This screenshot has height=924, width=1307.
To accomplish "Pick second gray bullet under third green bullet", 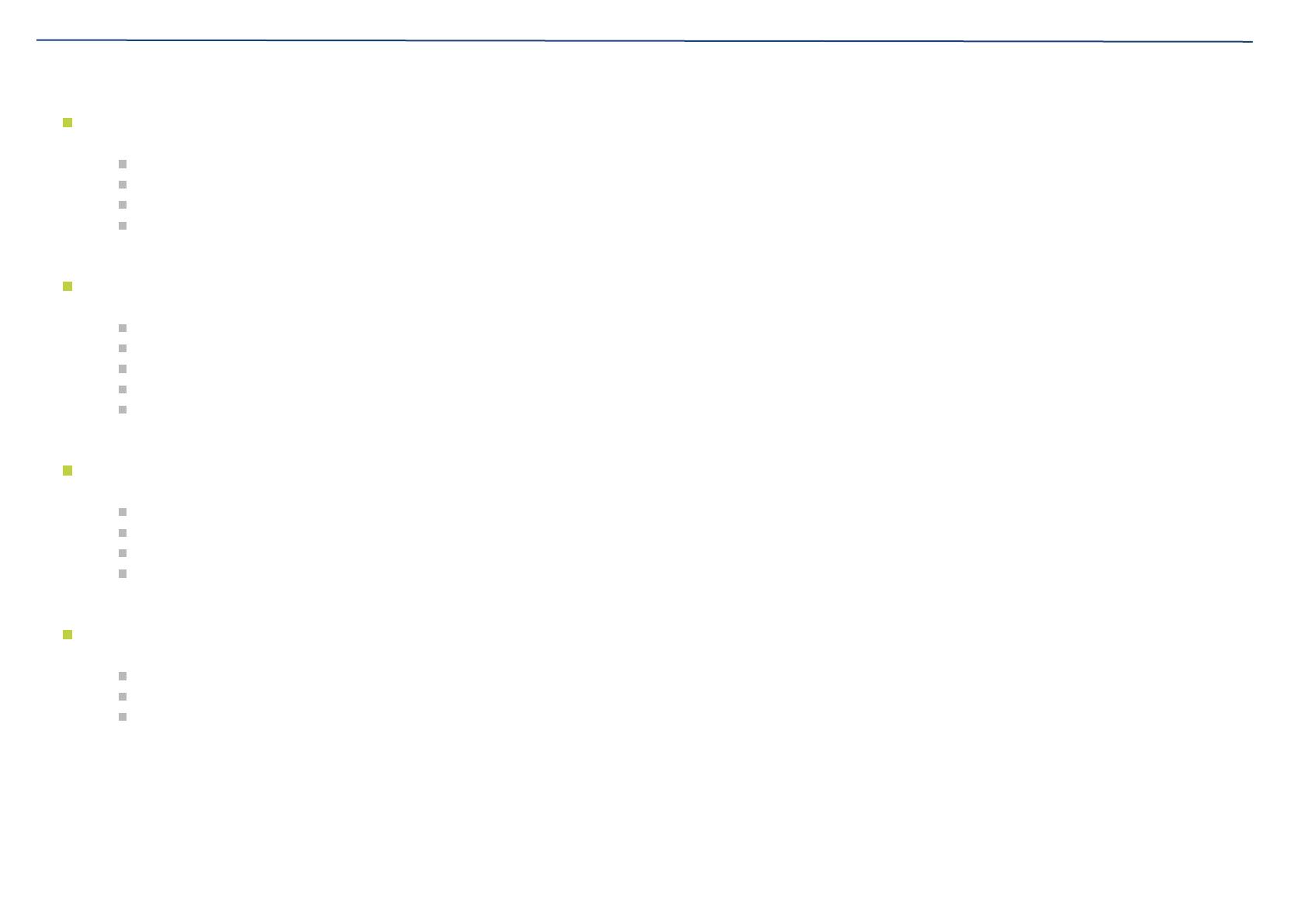I will point(123,533).
